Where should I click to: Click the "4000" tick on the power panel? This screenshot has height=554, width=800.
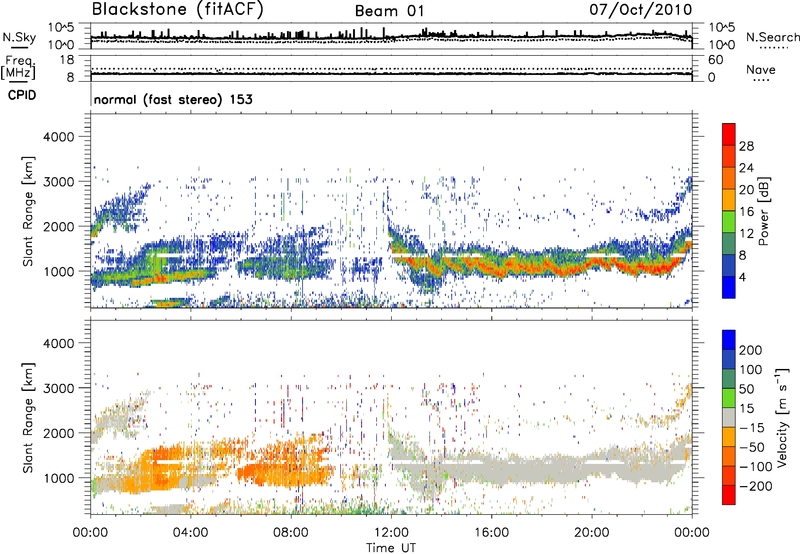tap(58, 137)
